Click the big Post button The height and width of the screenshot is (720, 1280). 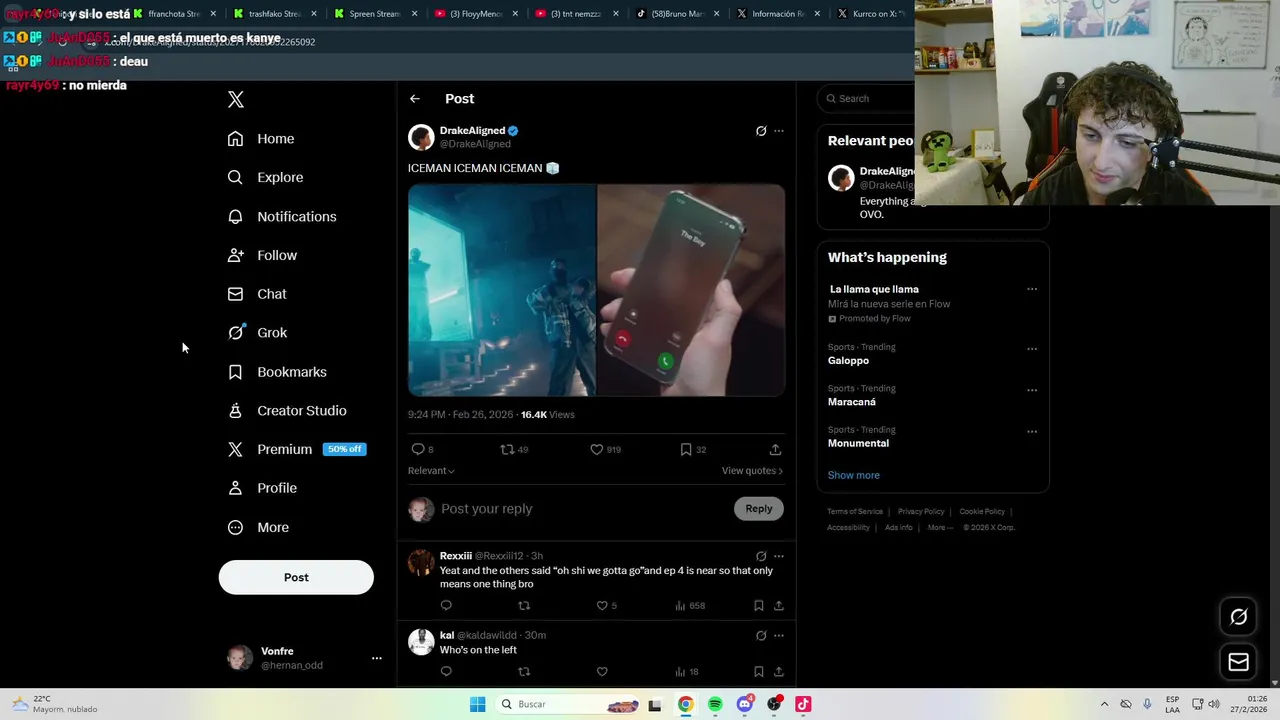point(296,577)
